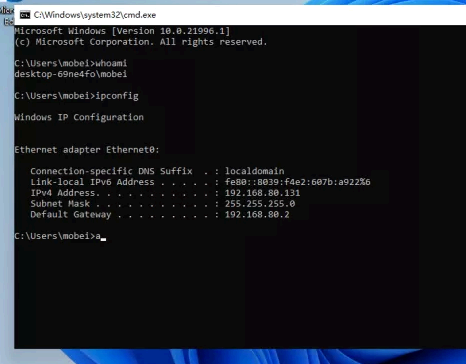Click the Connection-specific DNS Suffix label
The image size is (466, 364).
(111, 171)
